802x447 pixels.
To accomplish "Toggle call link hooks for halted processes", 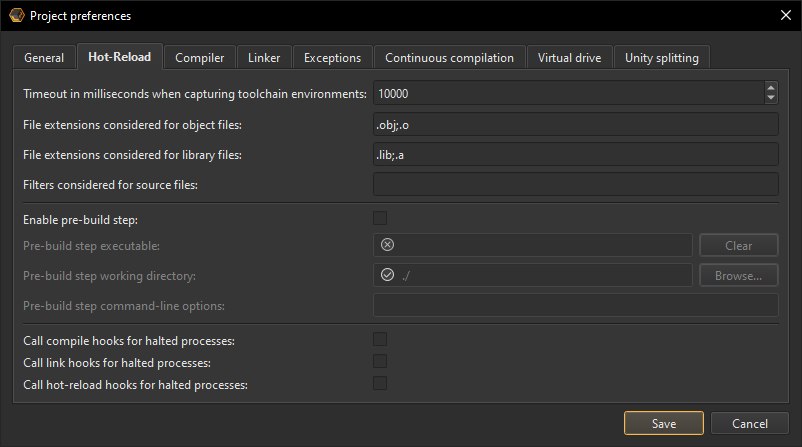I will tap(380, 362).
